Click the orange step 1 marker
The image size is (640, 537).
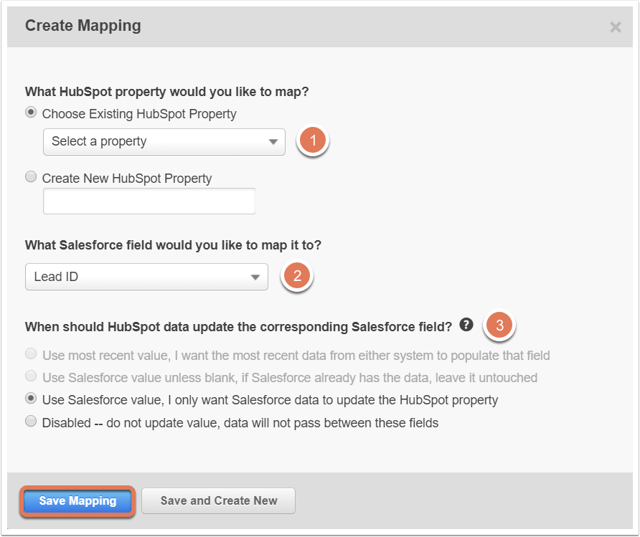[313, 140]
